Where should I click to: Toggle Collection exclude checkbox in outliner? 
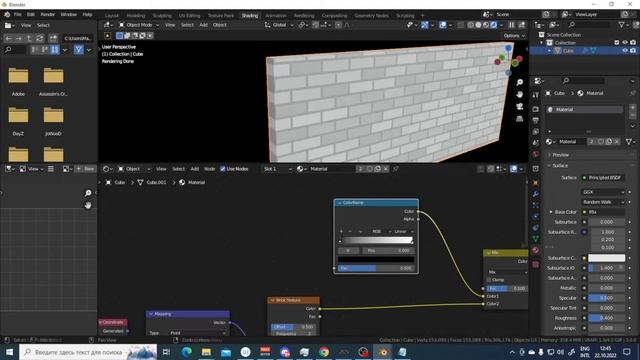click(617, 42)
